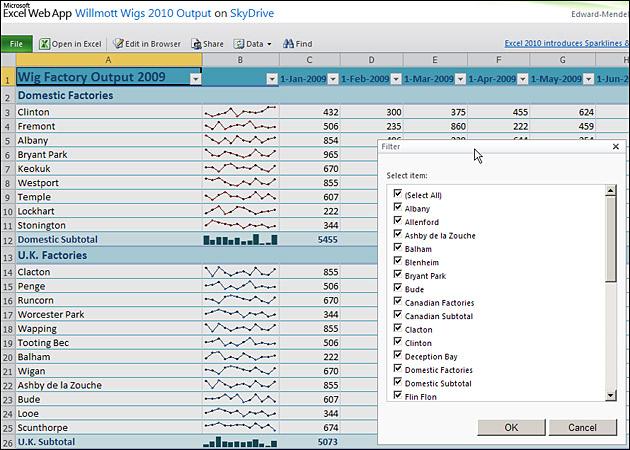Open the Willmott Wigs 2010 Output link

click(143, 13)
